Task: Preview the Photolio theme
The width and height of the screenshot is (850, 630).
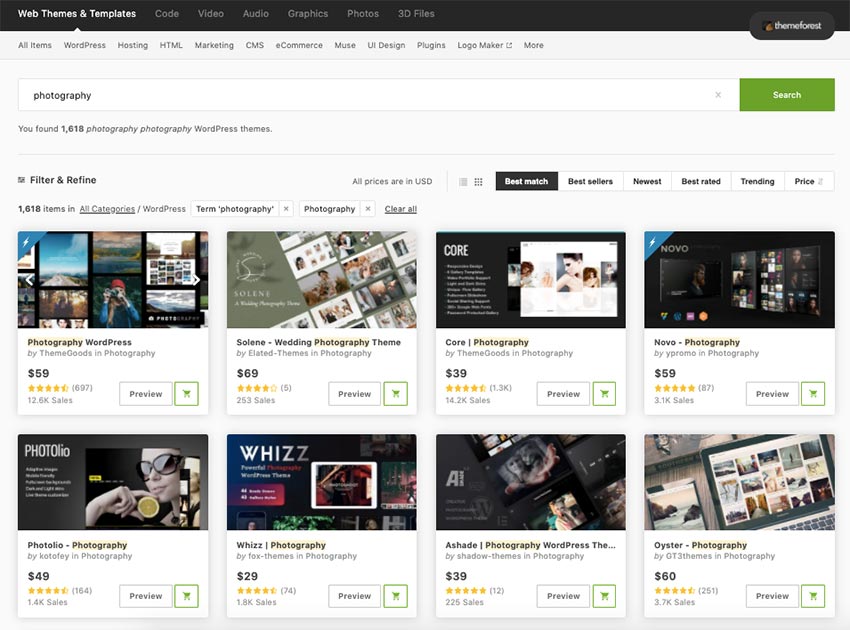Action: (146, 596)
